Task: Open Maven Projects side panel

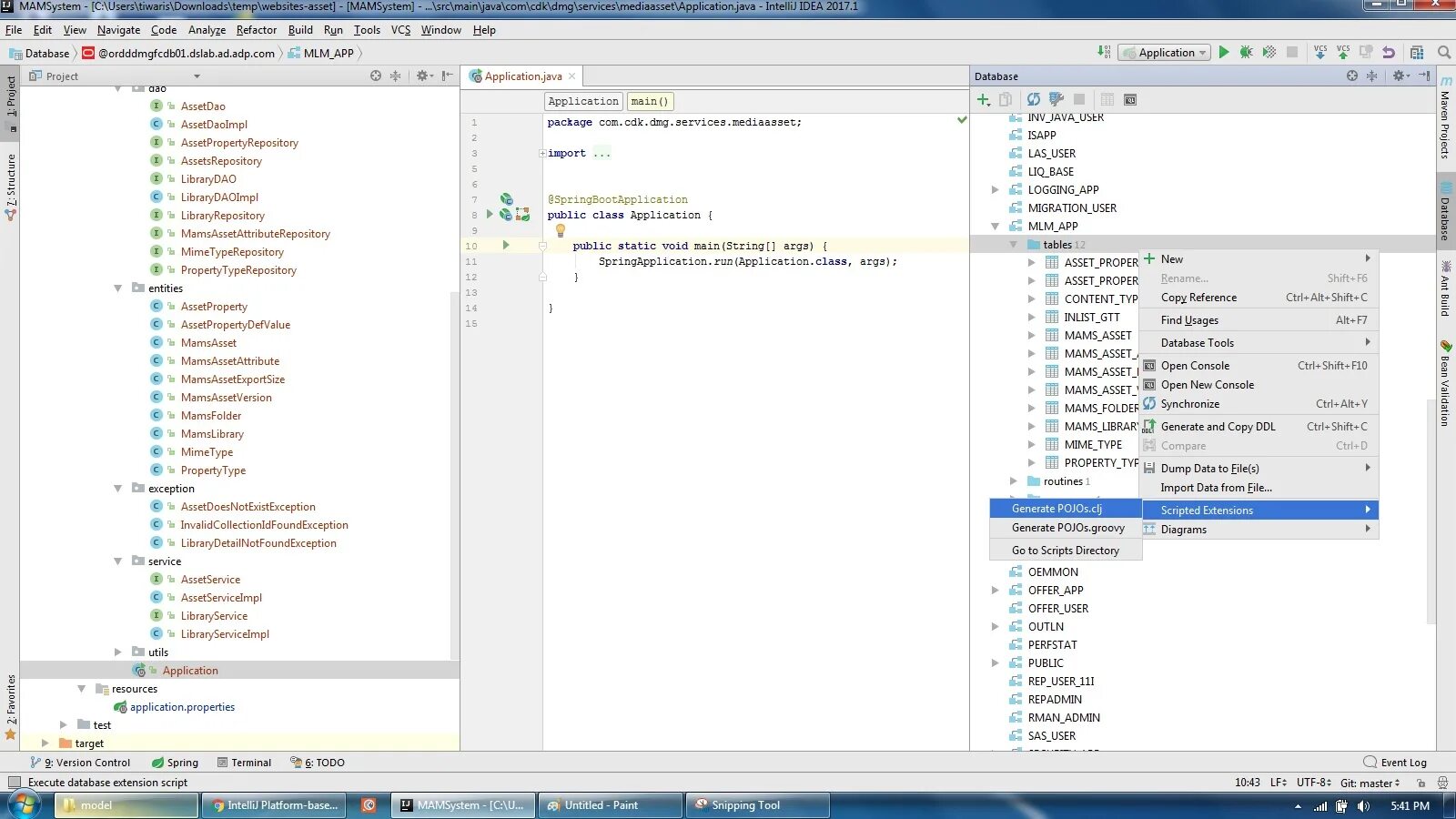Action: click(x=1445, y=117)
